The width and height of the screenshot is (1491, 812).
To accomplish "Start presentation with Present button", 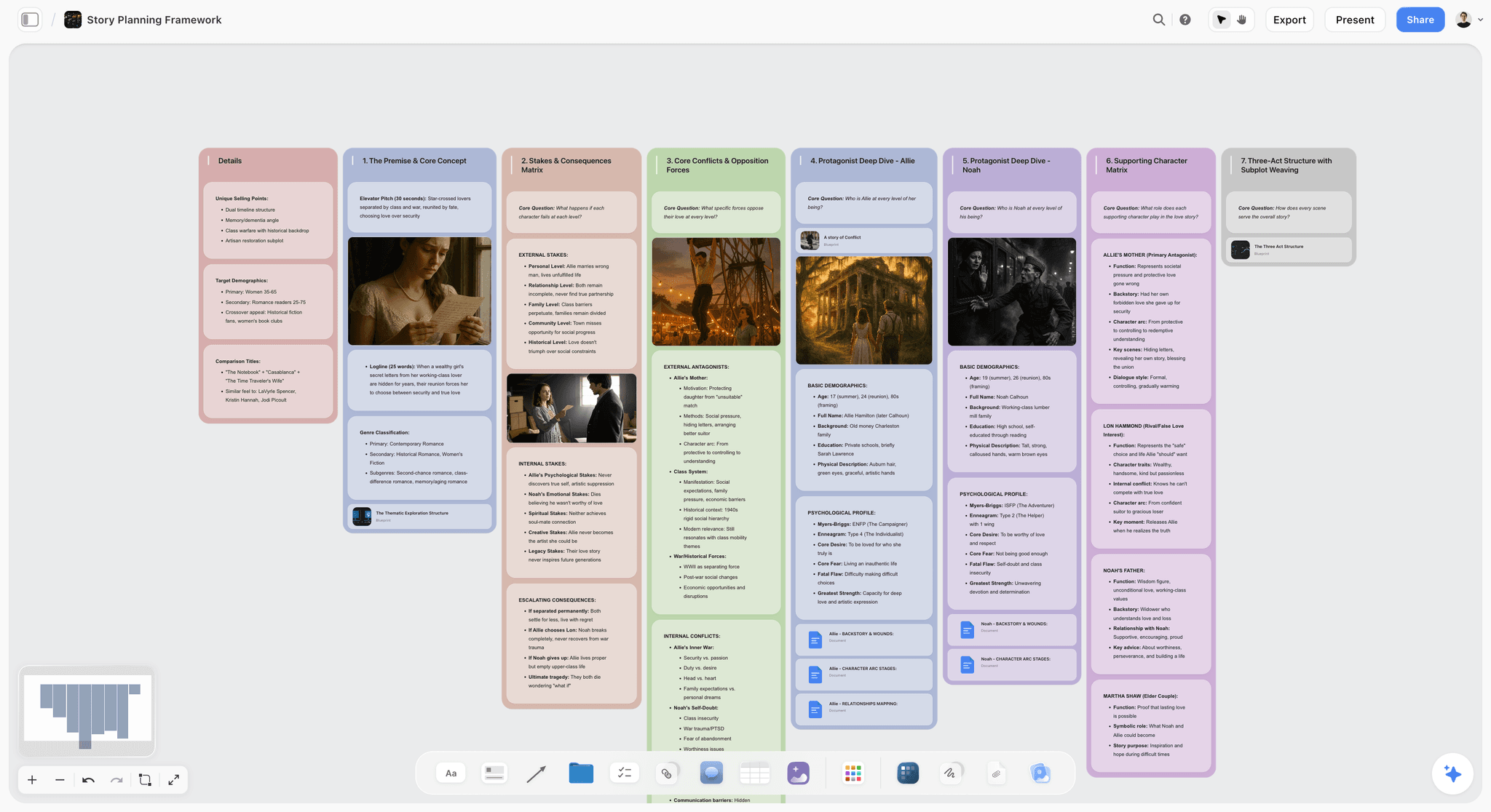I will tap(1355, 20).
